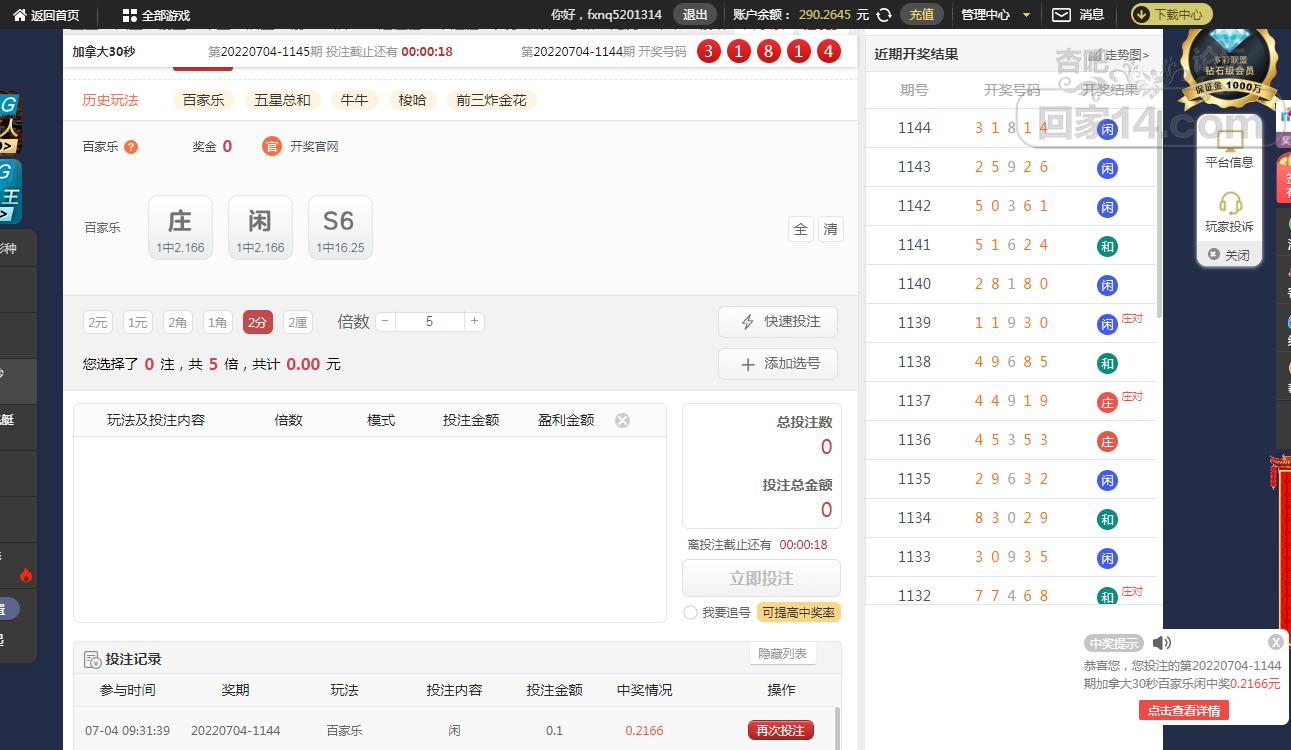Open the 消息 envelope icon
The height and width of the screenshot is (750, 1291).
[x=1061, y=15]
